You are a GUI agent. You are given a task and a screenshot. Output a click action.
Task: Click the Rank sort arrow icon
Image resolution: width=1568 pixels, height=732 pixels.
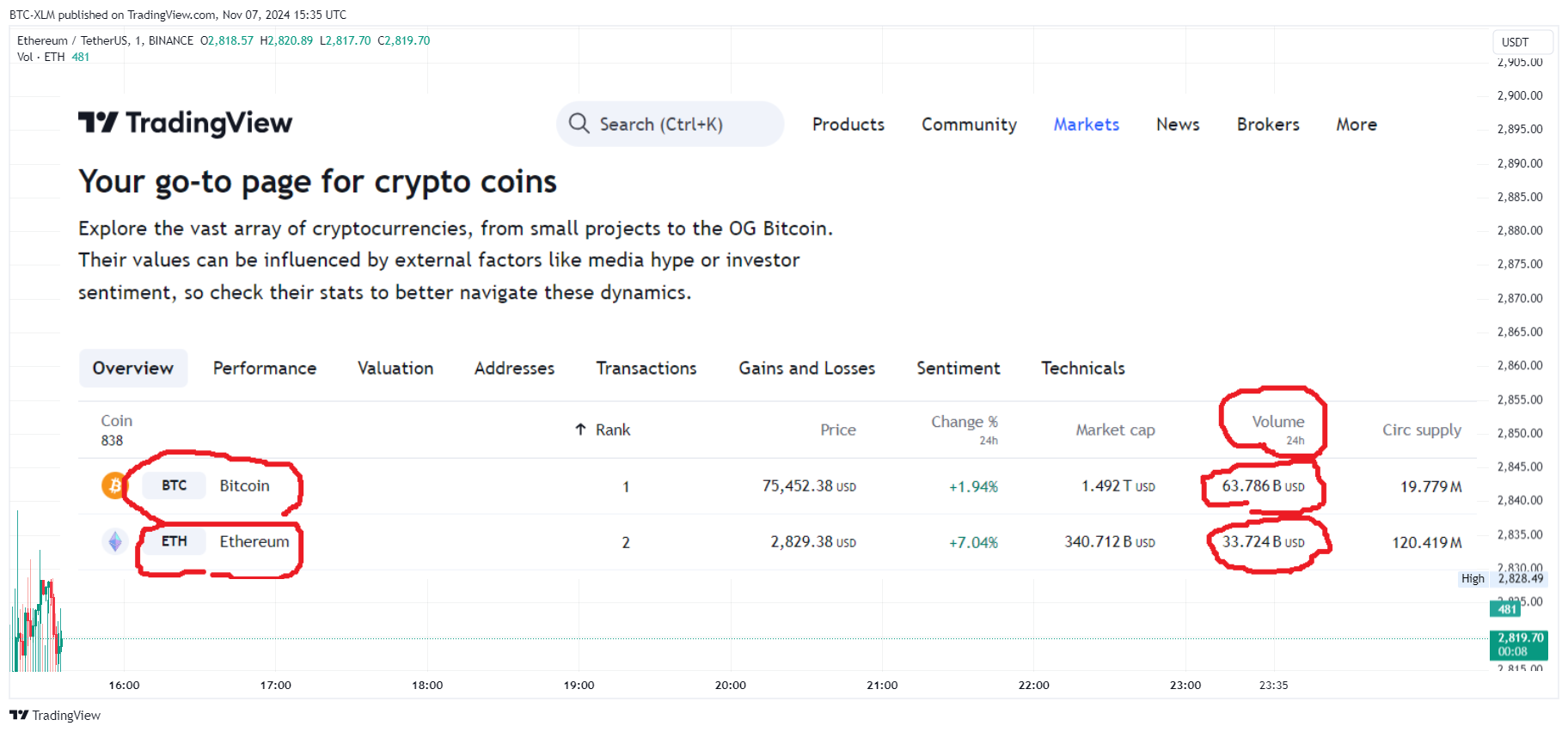(x=580, y=430)
